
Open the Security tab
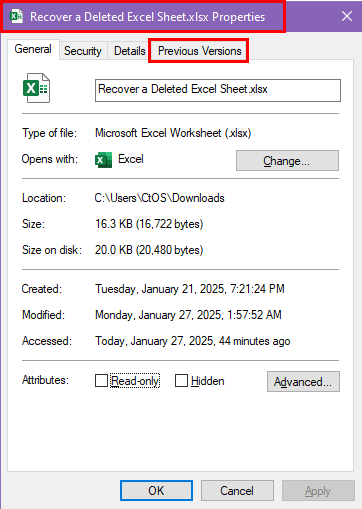[83, 51]
